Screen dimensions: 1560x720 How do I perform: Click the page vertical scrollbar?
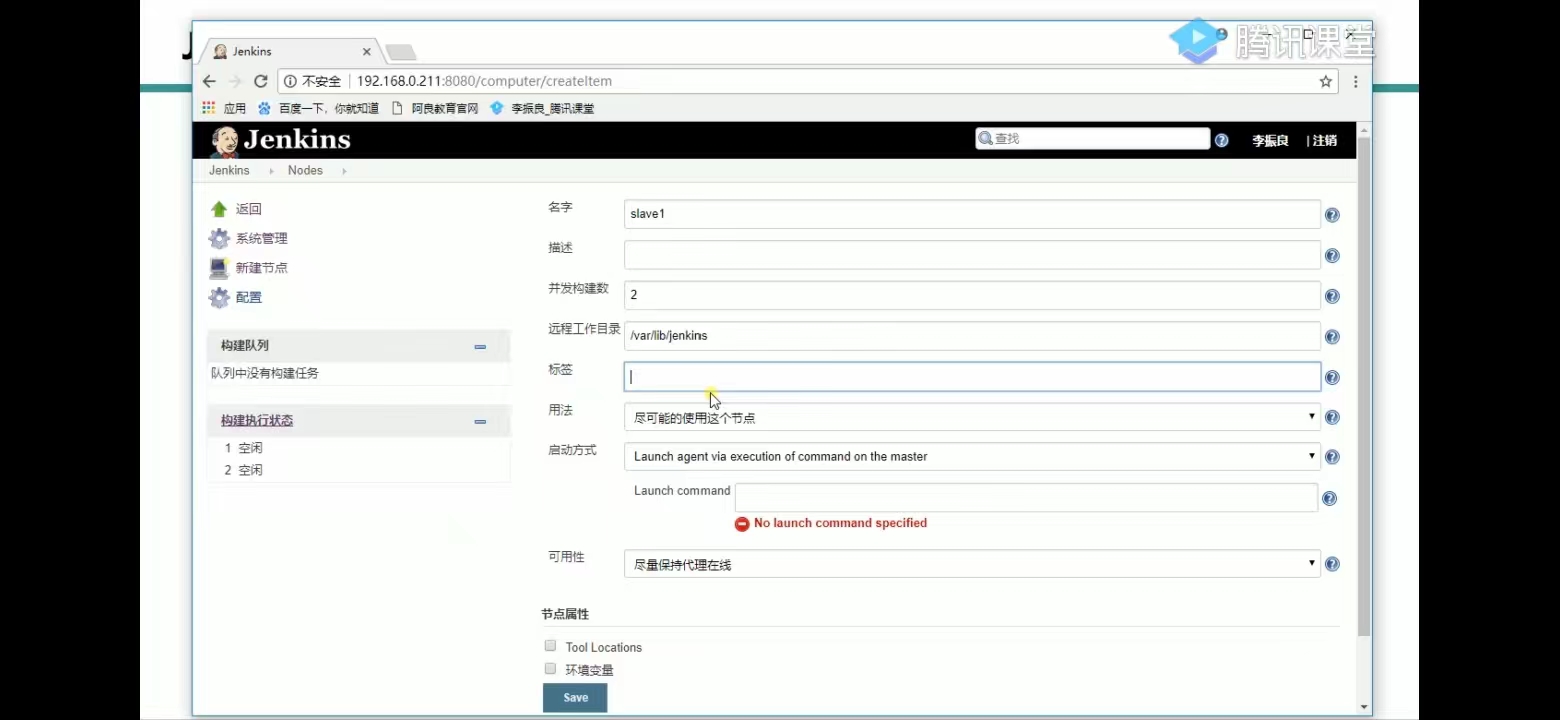[1364, 388]
